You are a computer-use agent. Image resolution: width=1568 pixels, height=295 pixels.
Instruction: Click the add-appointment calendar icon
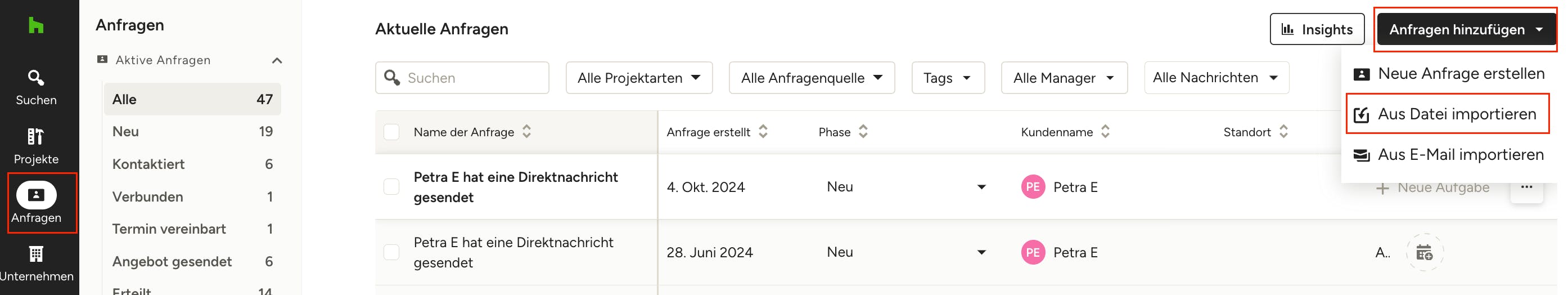pos(1423,252)
